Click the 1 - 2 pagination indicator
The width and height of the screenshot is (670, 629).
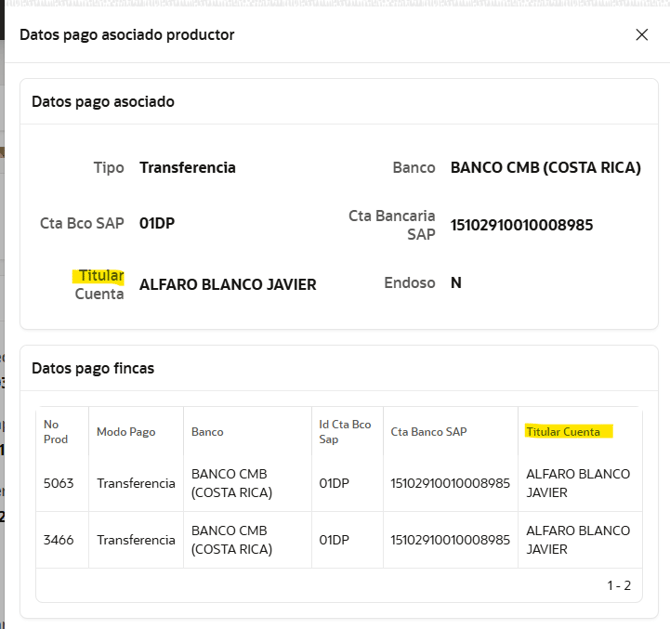coord(619,585)
